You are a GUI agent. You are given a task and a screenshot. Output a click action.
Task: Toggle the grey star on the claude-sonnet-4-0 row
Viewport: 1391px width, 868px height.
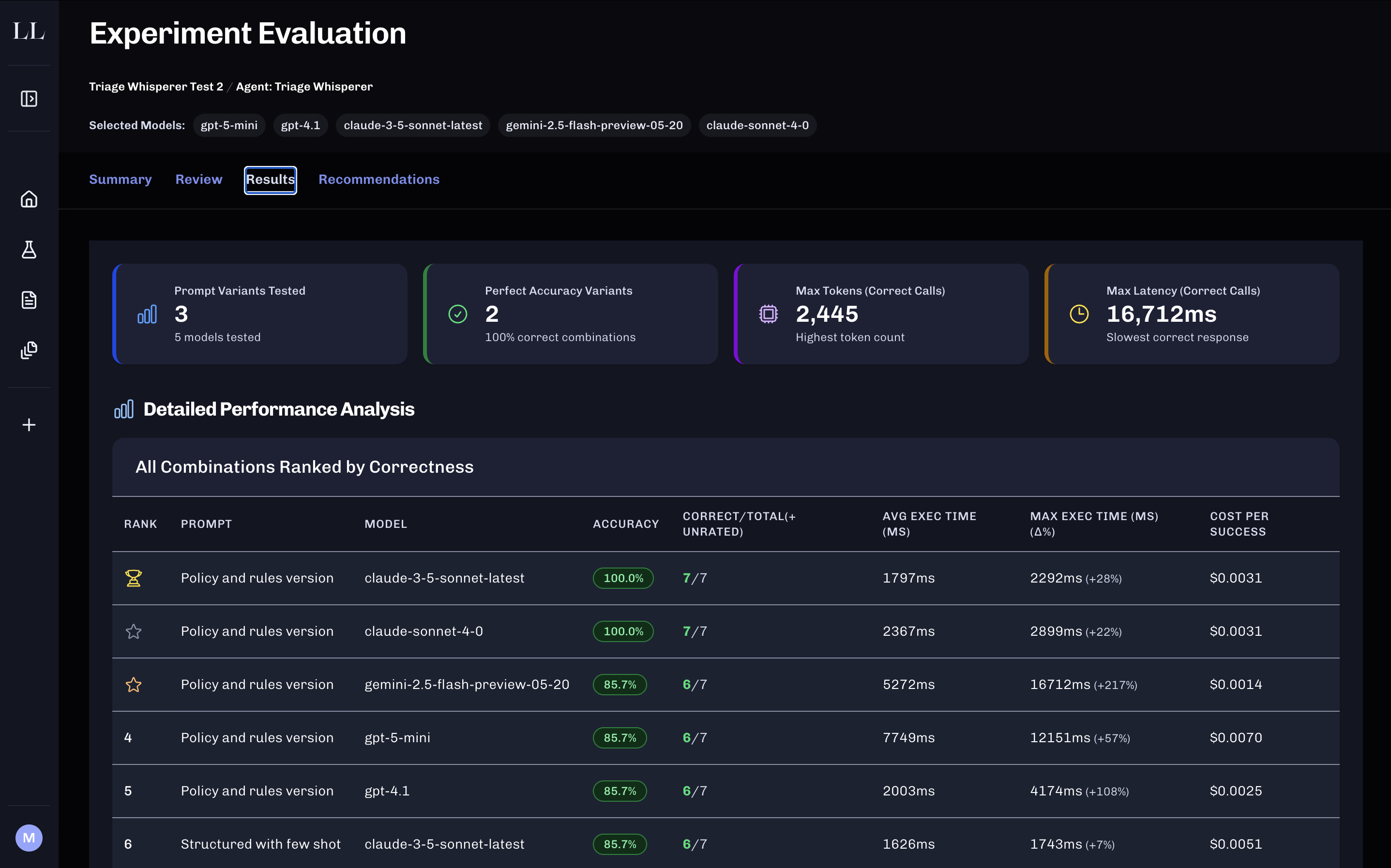133,631
